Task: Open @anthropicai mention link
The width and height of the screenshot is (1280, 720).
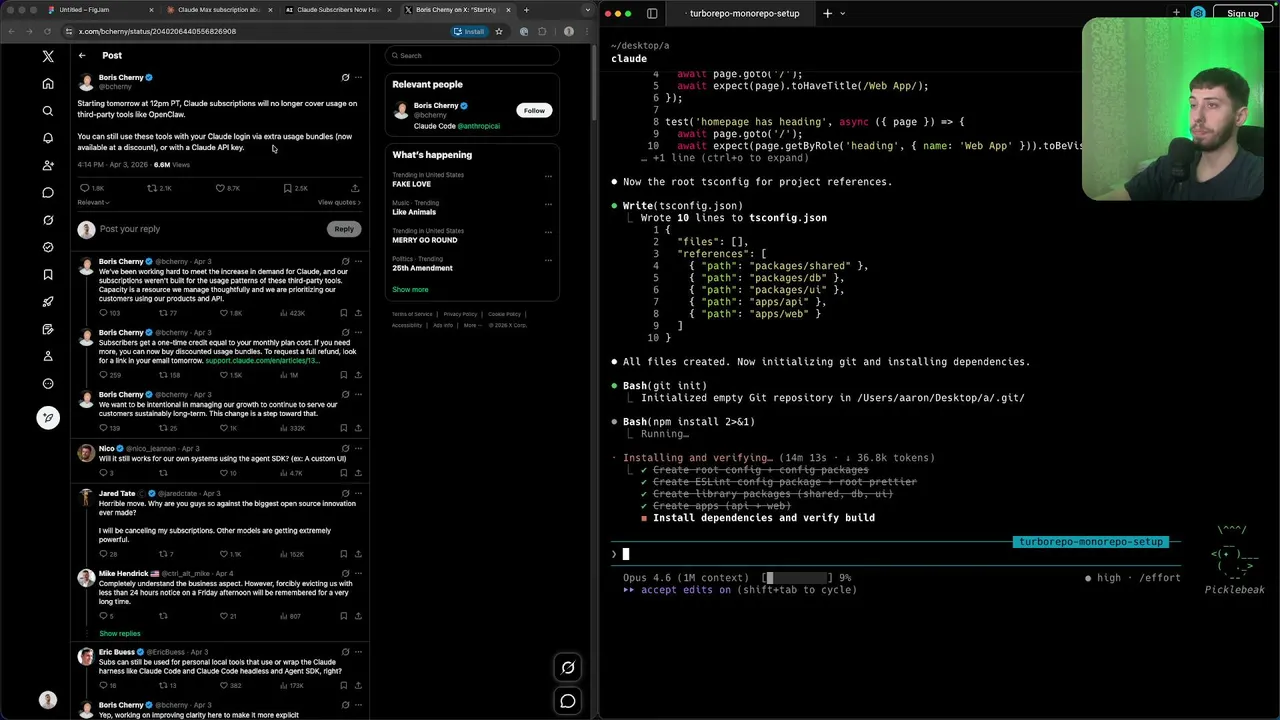Action: click(479, 126)
